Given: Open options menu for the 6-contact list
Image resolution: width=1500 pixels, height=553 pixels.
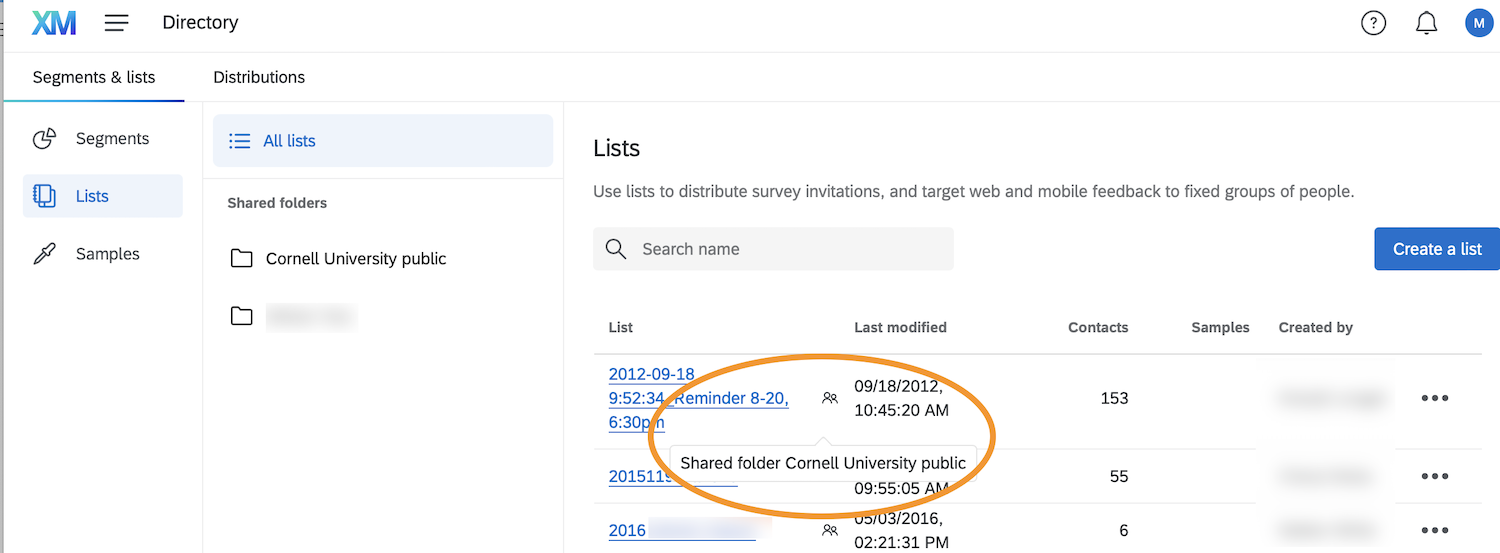Looking at the screenshot, I should coord(1435,530).
